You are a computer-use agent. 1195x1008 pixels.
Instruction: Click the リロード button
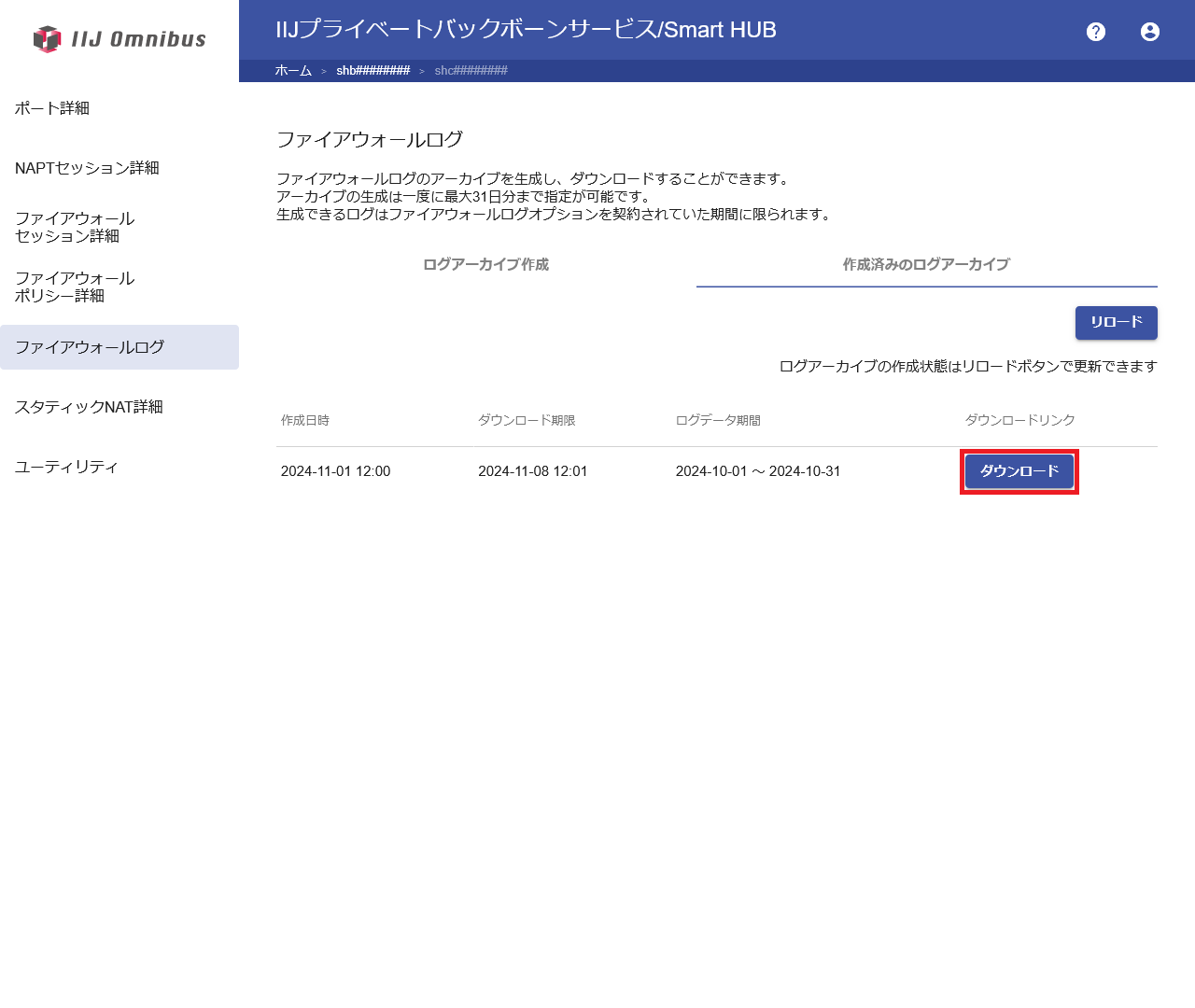[x=1117, y=322]
